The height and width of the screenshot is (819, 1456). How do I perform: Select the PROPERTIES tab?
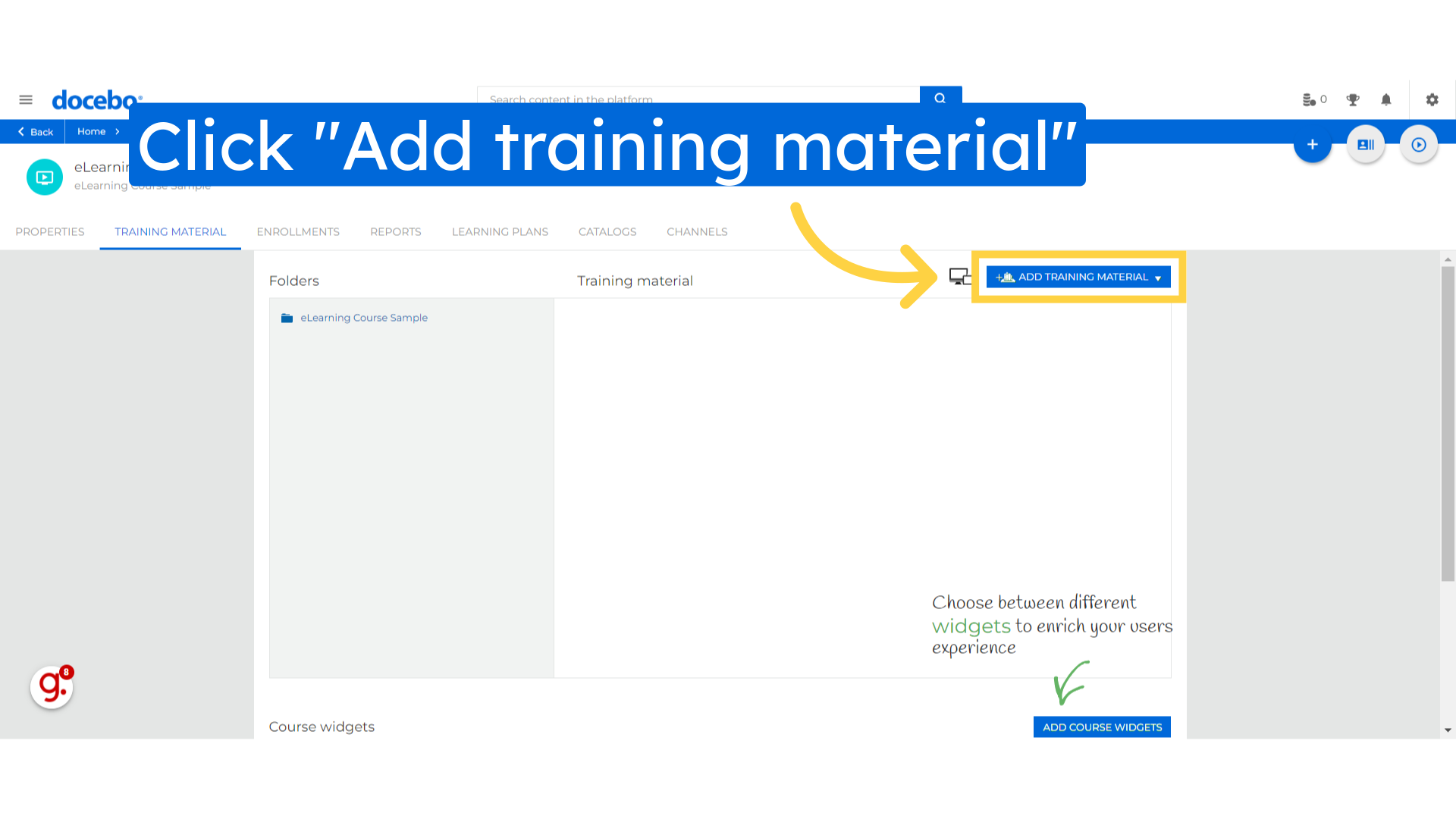[50, 231]
